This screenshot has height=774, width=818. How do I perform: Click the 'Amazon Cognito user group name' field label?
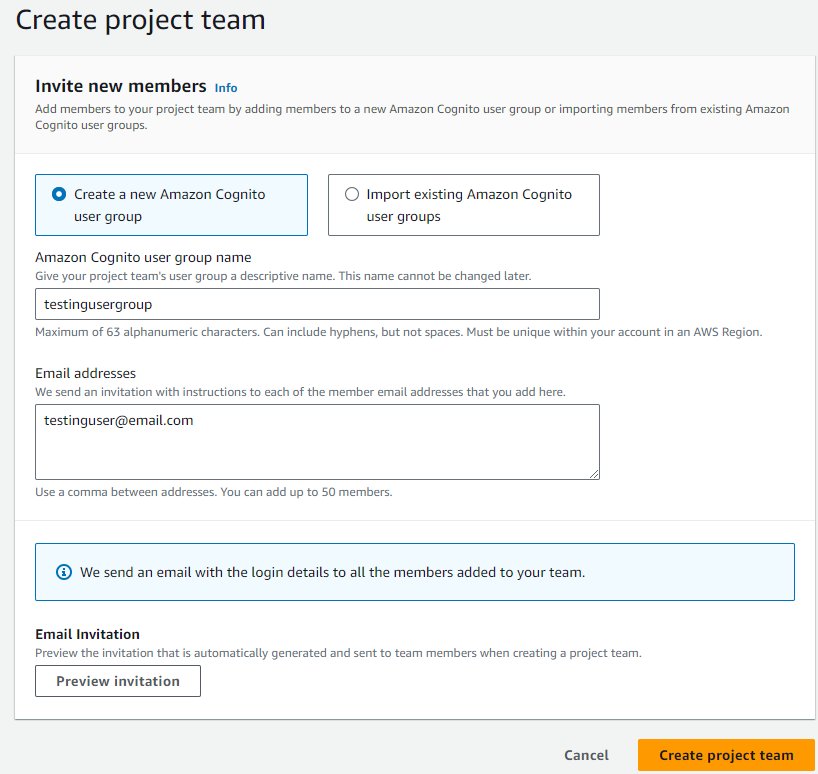(x=143, y=257)
